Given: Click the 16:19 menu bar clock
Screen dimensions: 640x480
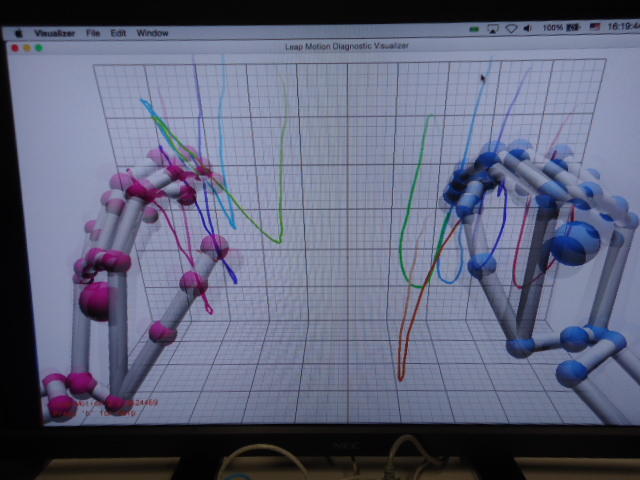Looking at the screenshot, I should (623, 27).
